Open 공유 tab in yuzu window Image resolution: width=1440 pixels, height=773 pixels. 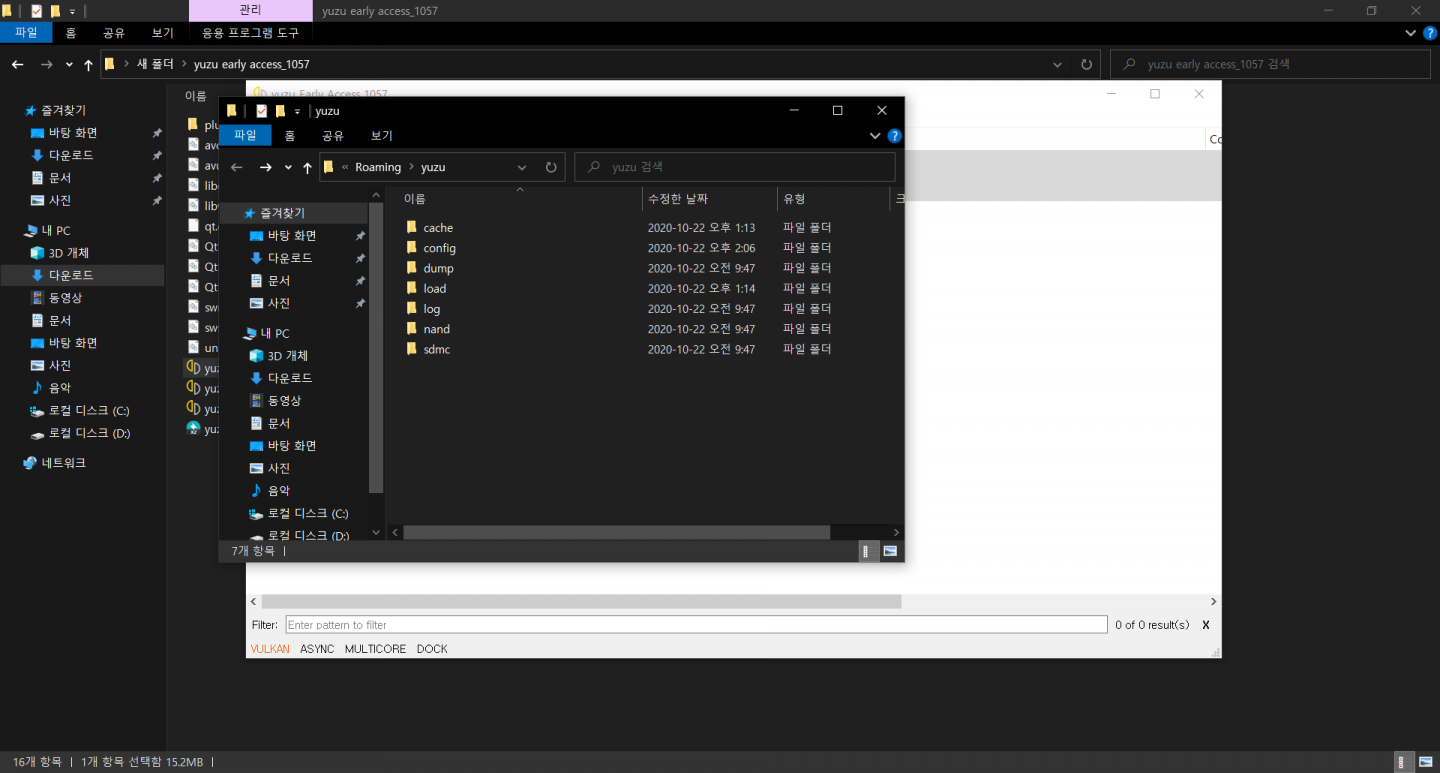333,136
